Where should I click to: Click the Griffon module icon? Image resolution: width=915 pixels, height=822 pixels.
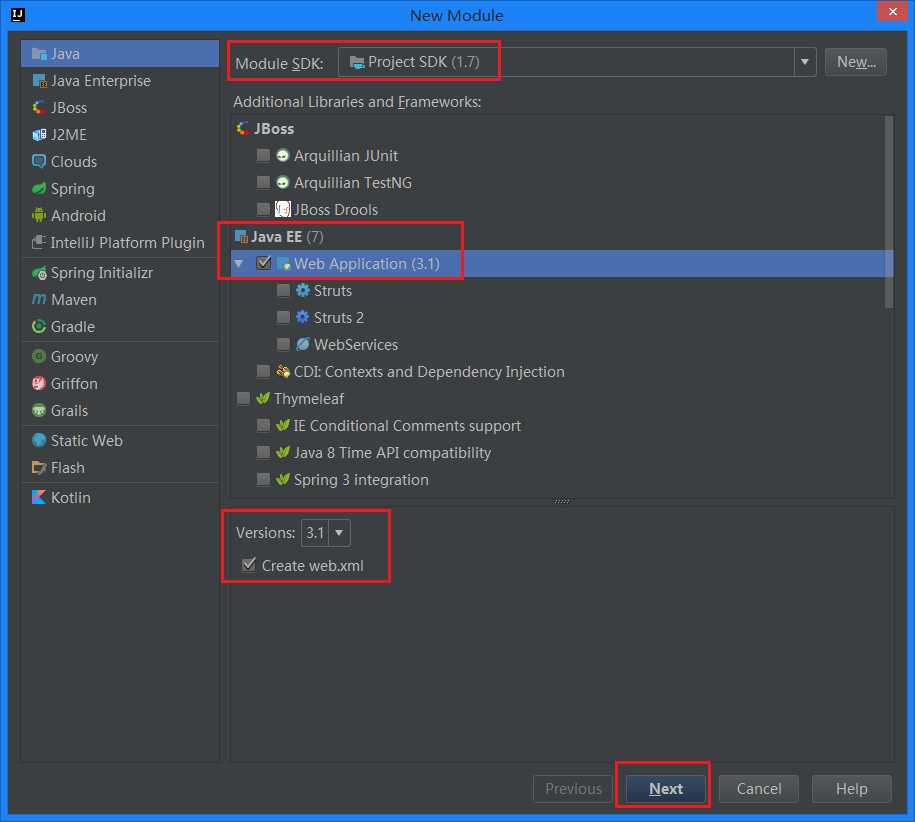coord(39,383)
